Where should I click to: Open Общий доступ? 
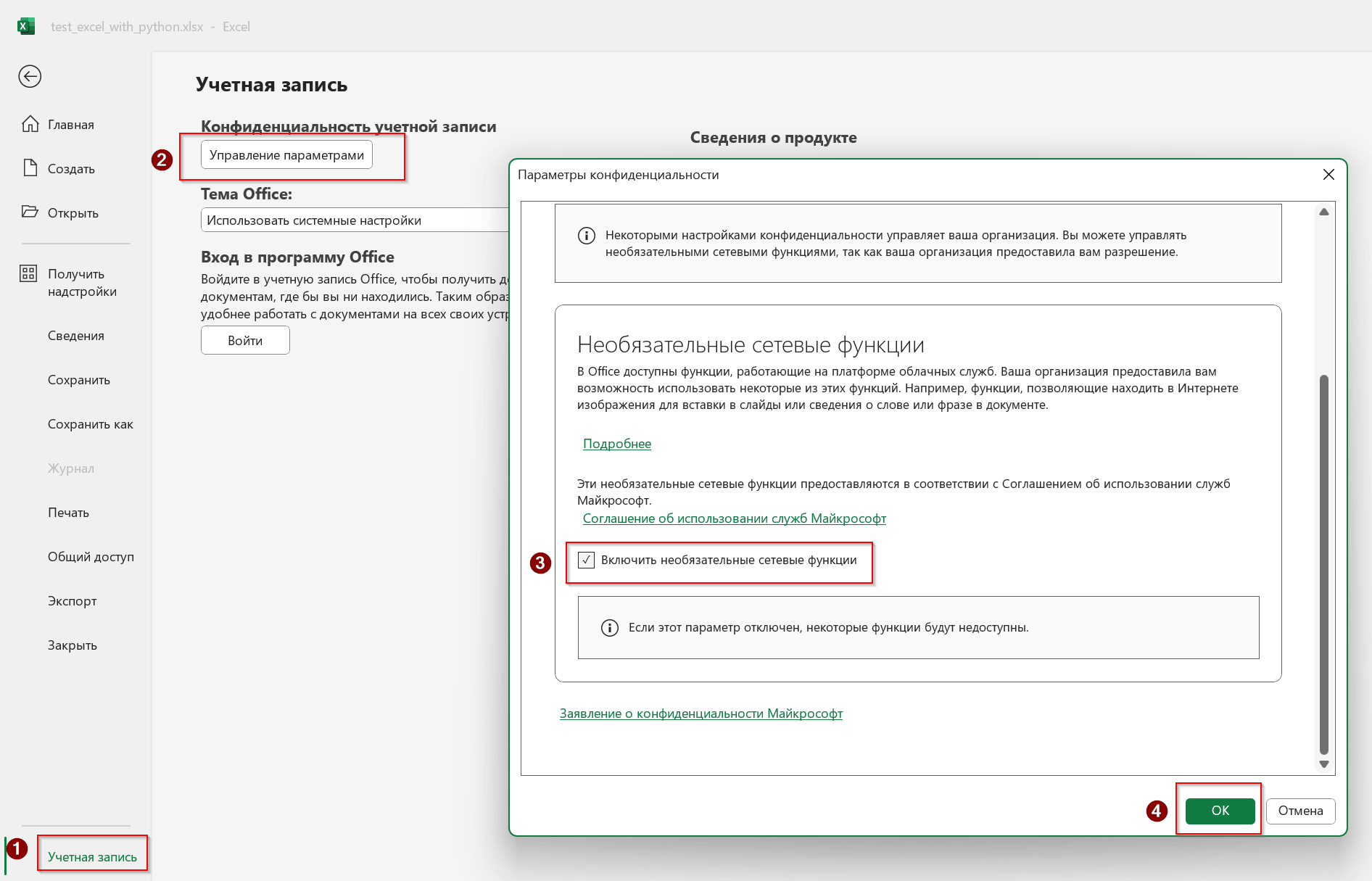[91, 557]
